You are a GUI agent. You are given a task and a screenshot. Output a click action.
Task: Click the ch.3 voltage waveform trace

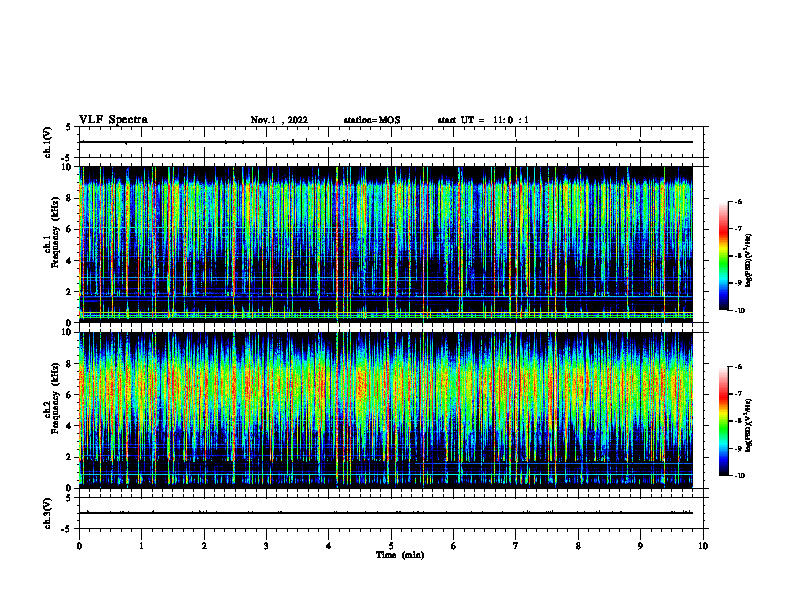(386, 513)
